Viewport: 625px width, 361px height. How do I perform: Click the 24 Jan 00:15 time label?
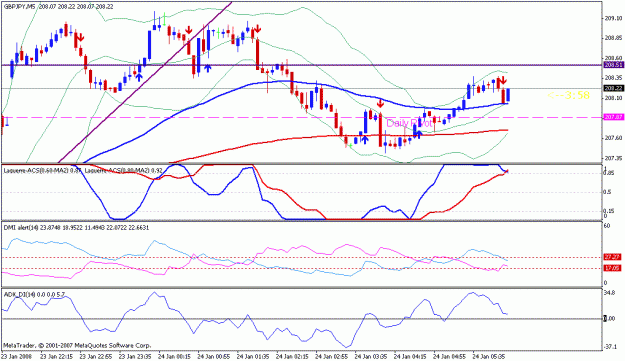point(174,356)
